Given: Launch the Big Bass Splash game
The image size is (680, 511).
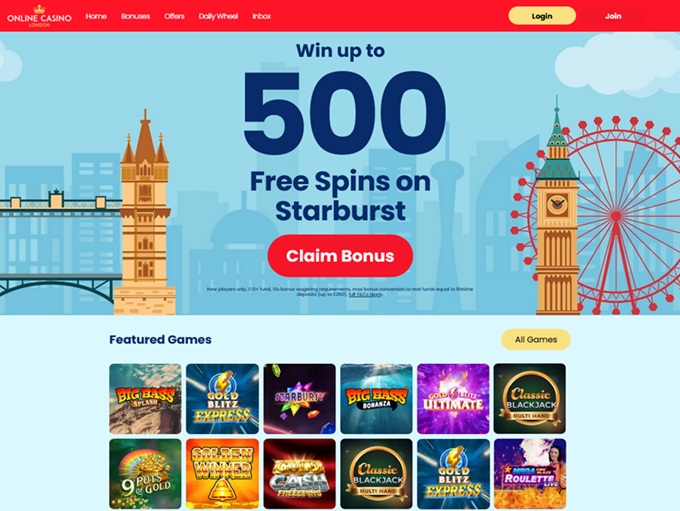Looking at the screenshot, I should point(145,399).
